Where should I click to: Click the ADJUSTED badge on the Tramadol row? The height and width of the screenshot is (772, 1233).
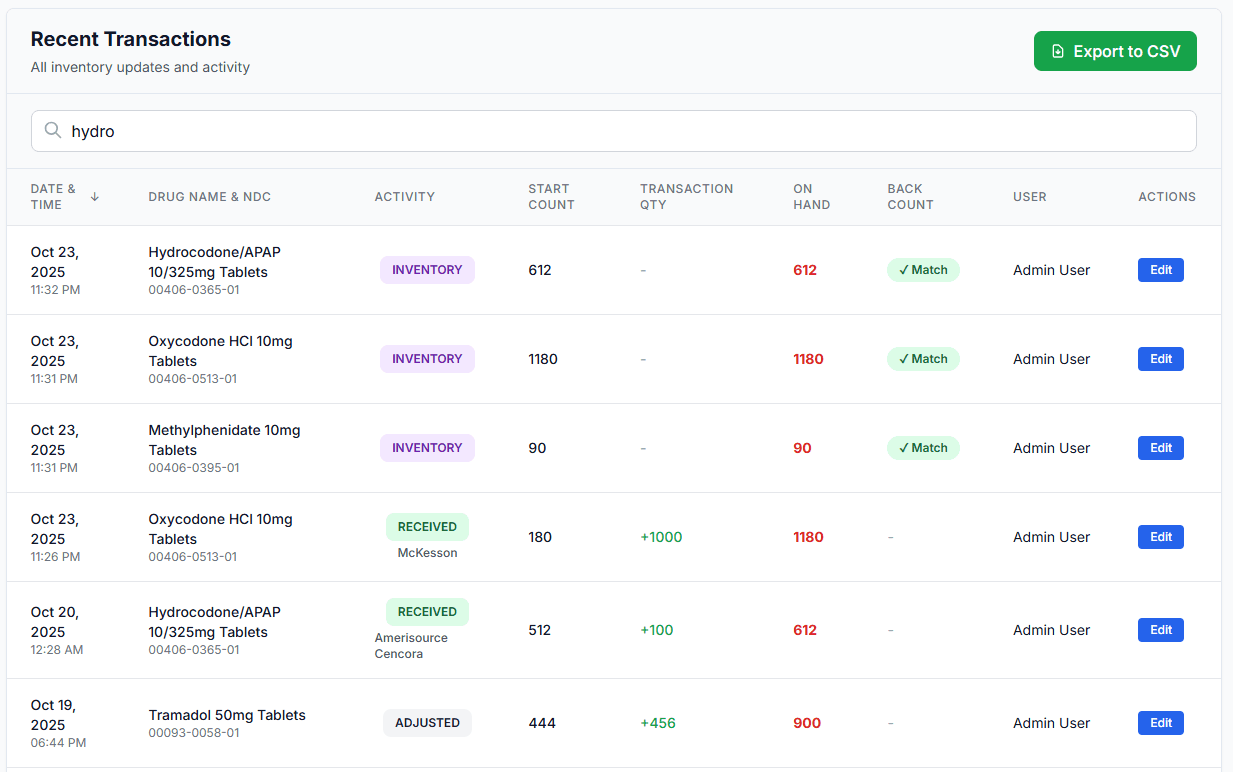coord(427,722)
